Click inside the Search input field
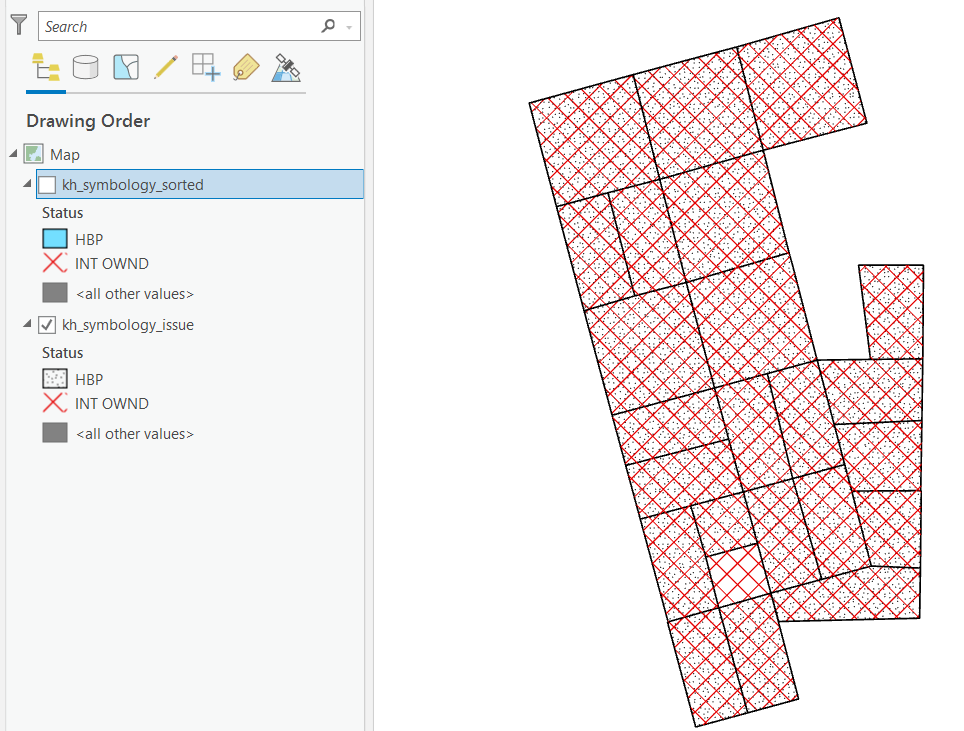This screenshot has width=964, height=731. click(x=180, y=25)
